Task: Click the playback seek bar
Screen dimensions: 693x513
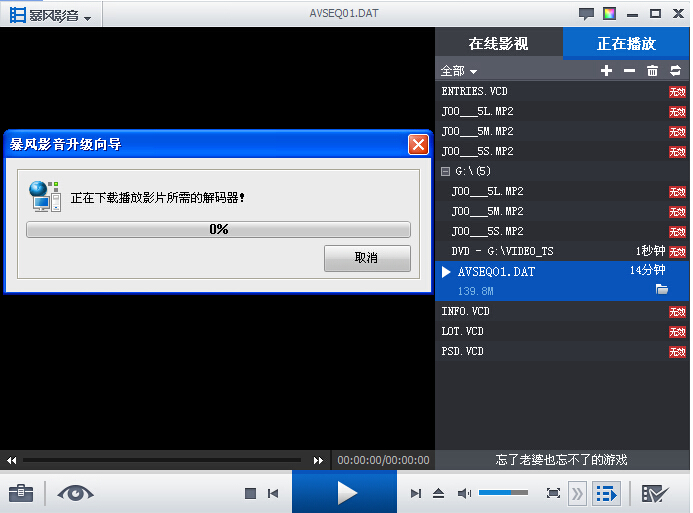Action: 162,460
